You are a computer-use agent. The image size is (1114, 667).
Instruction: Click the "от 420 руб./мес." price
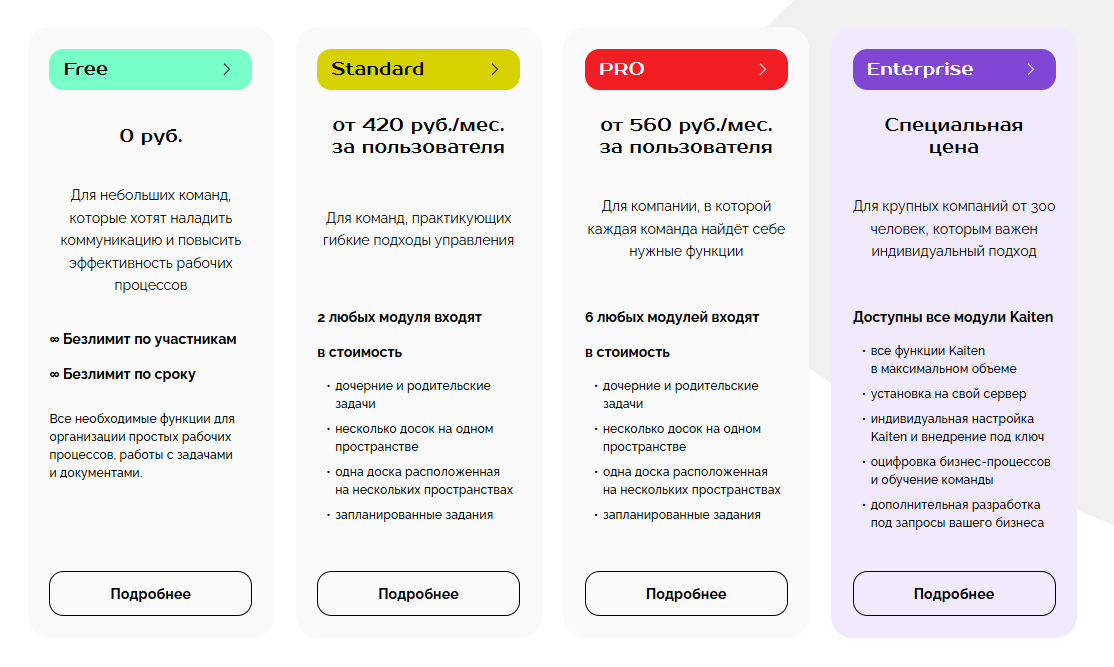418,126
